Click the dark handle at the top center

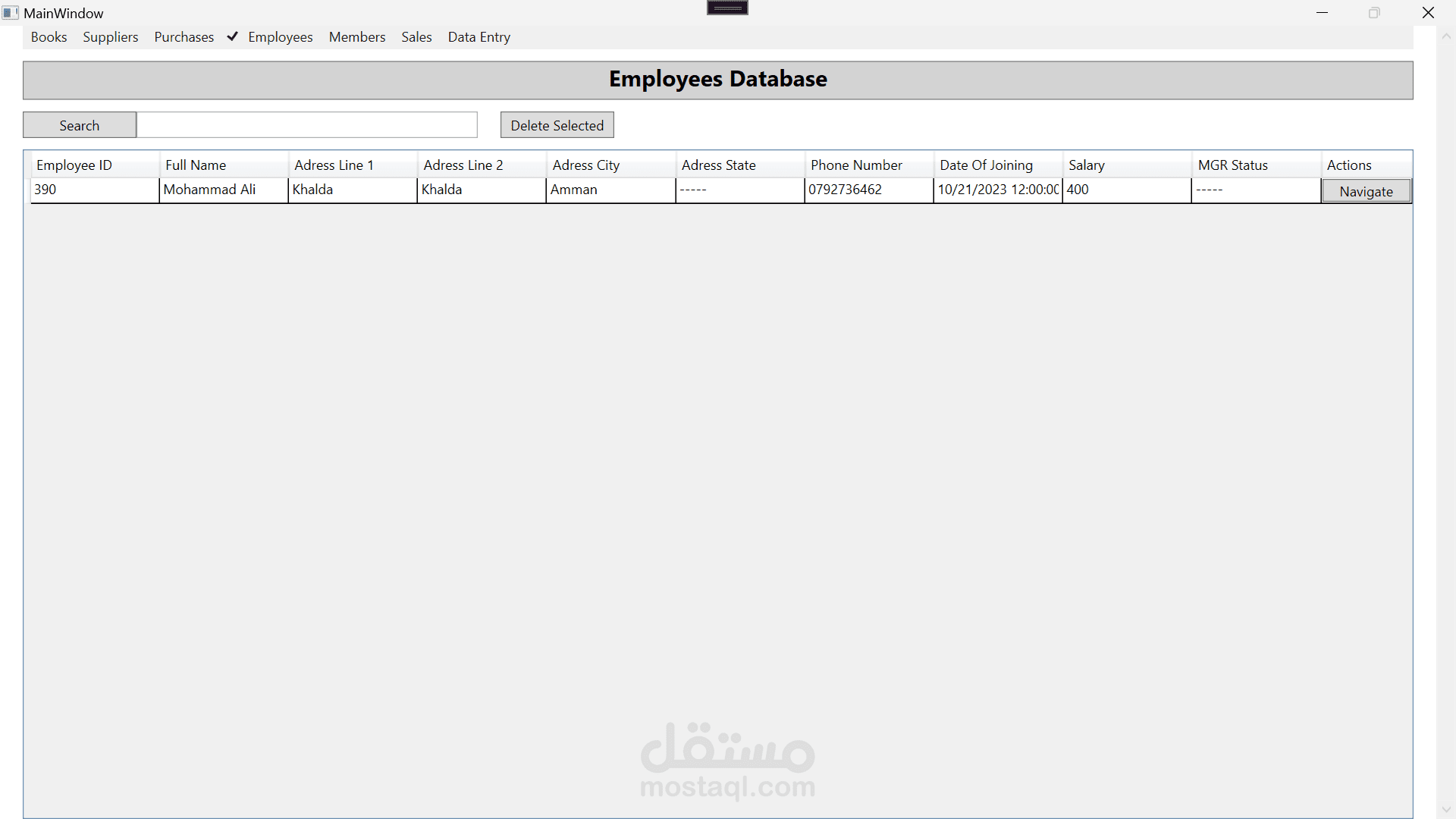(727, 8)
